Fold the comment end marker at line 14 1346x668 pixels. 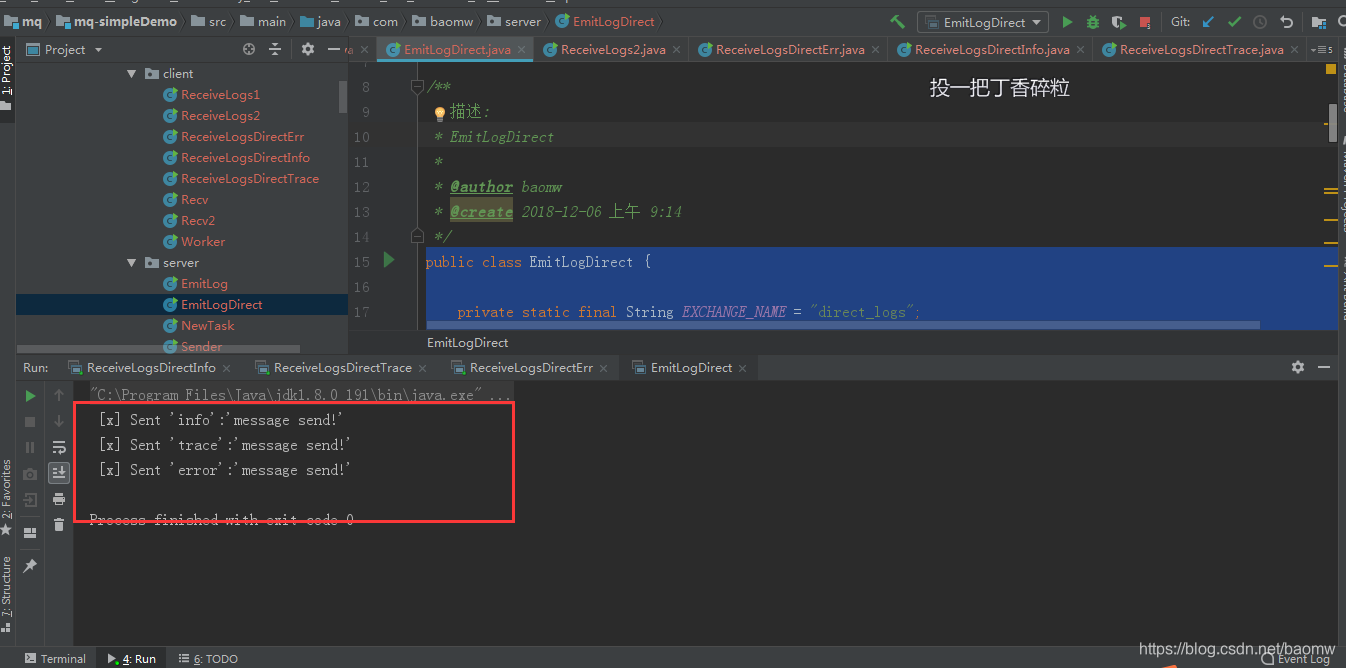(418, 237)
